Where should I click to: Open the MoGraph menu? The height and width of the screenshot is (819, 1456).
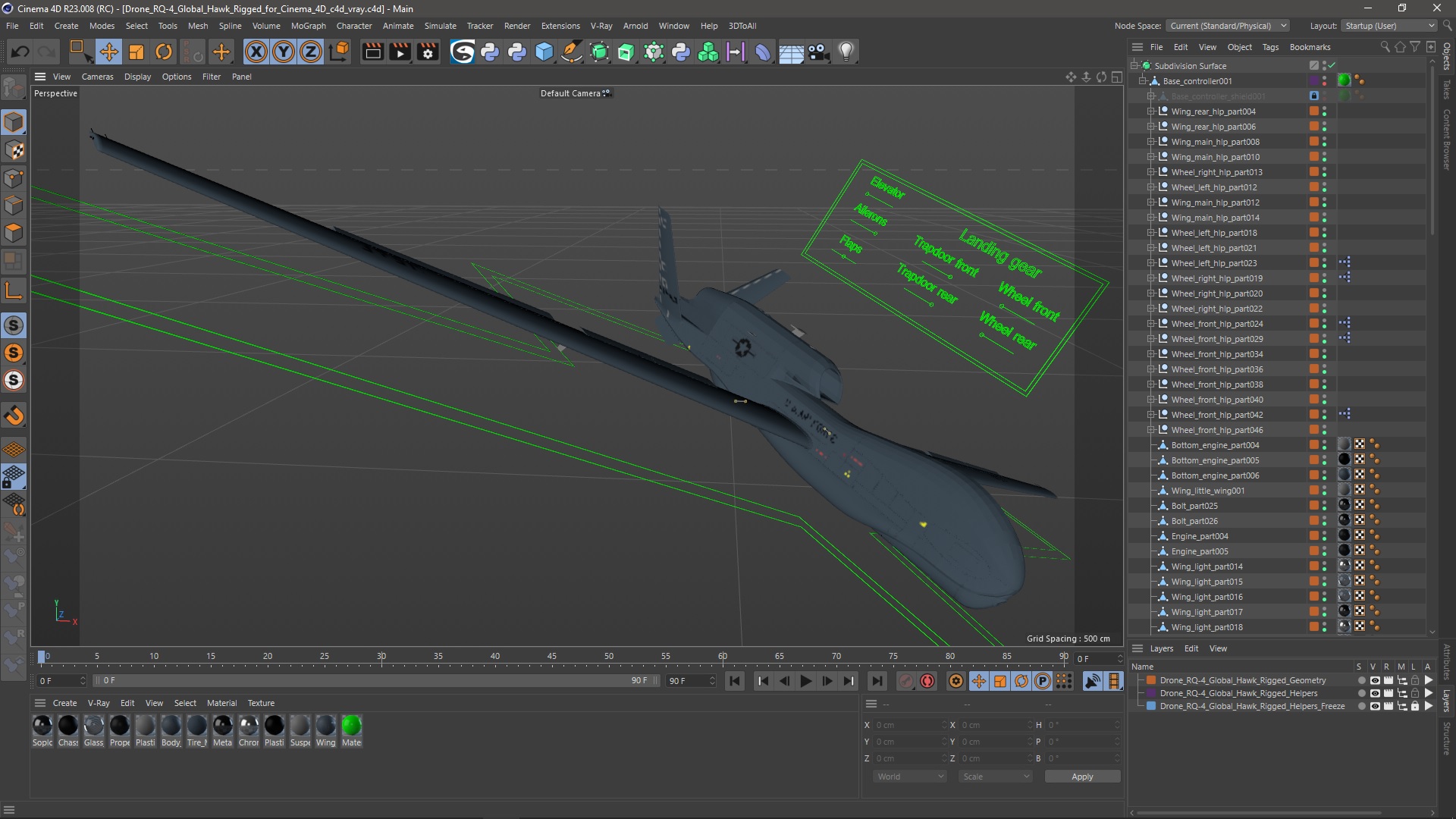point(308,26)
